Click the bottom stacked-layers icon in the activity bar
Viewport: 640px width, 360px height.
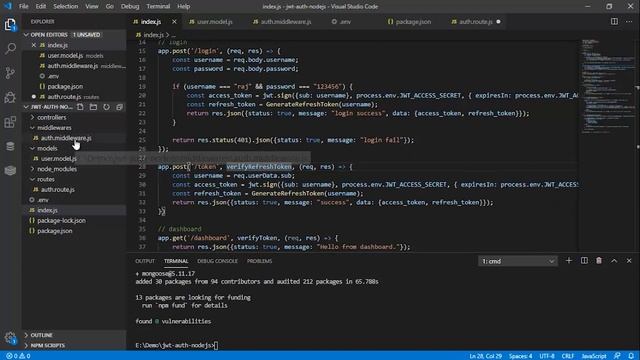(x=10, y=170)
